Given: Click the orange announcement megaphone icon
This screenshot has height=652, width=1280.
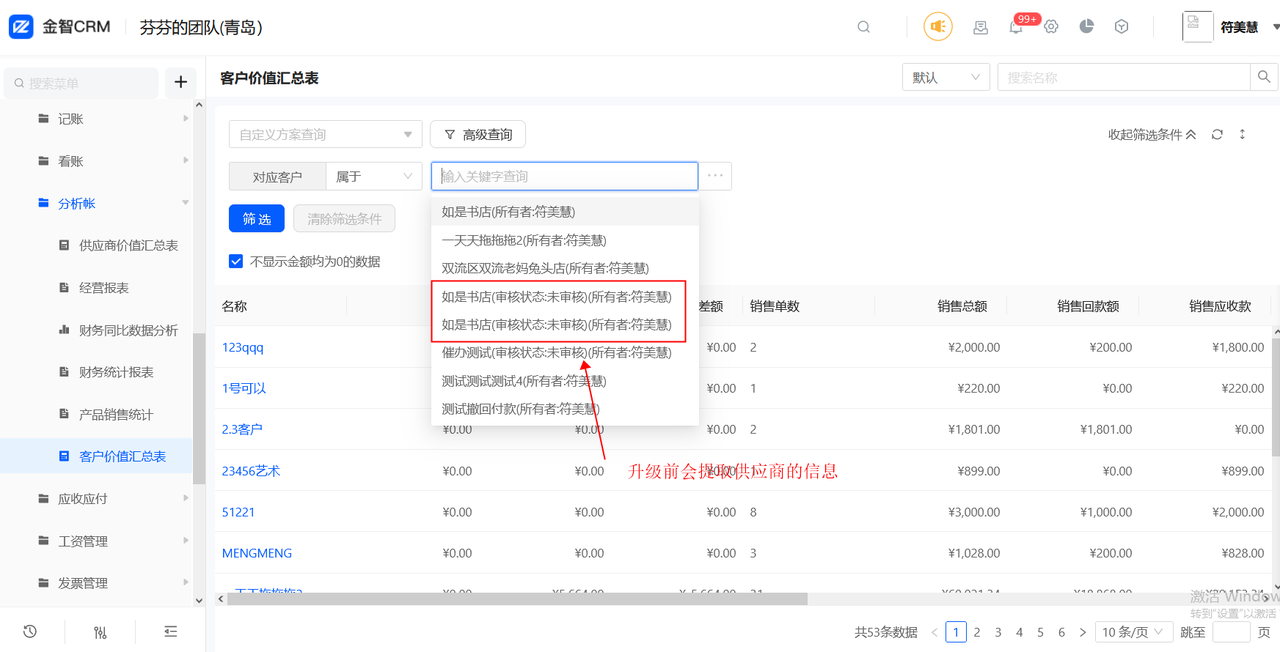Looking at the screenshot, I should coord(938,27).
